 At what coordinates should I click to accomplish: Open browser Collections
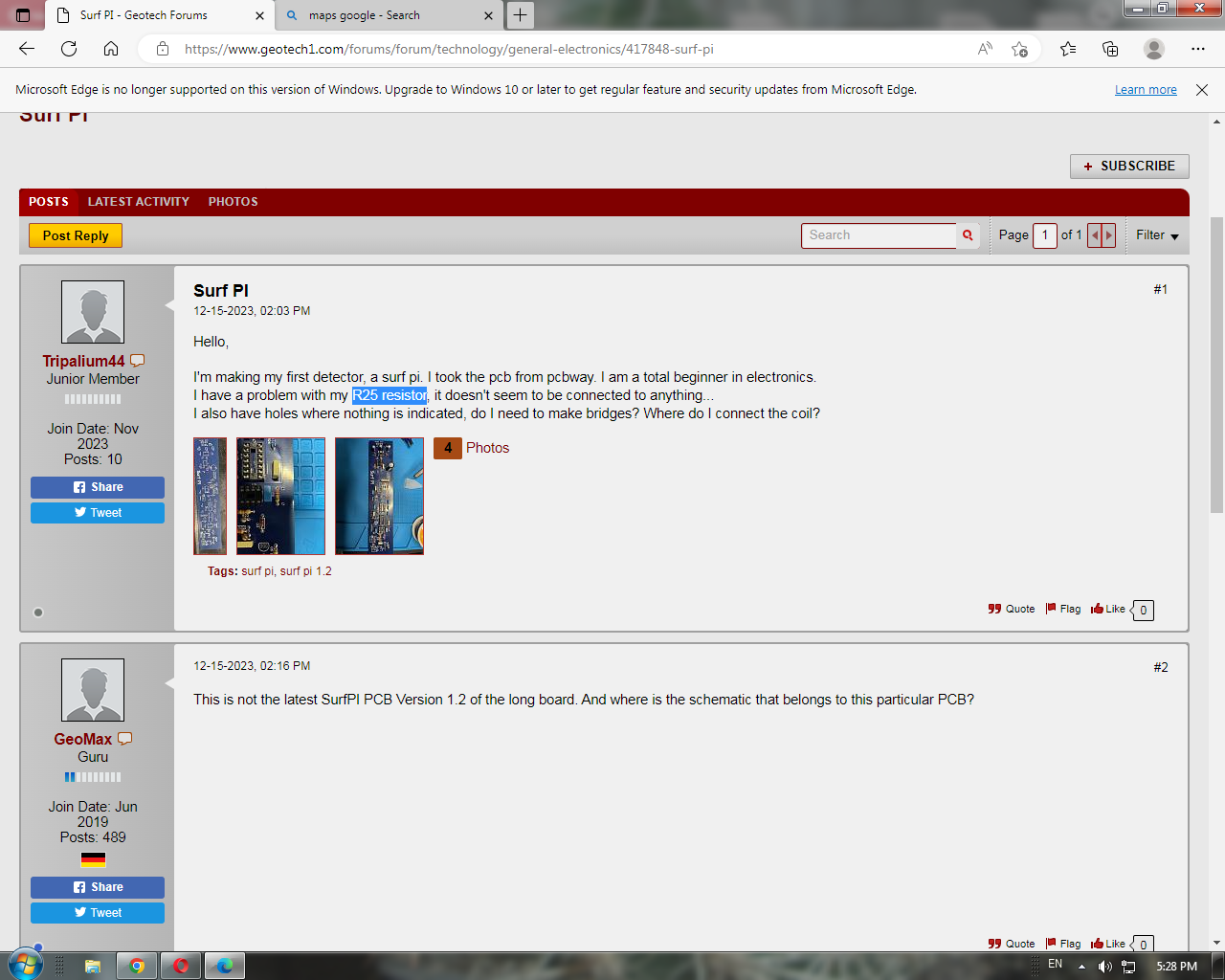tap(1110, 49)
